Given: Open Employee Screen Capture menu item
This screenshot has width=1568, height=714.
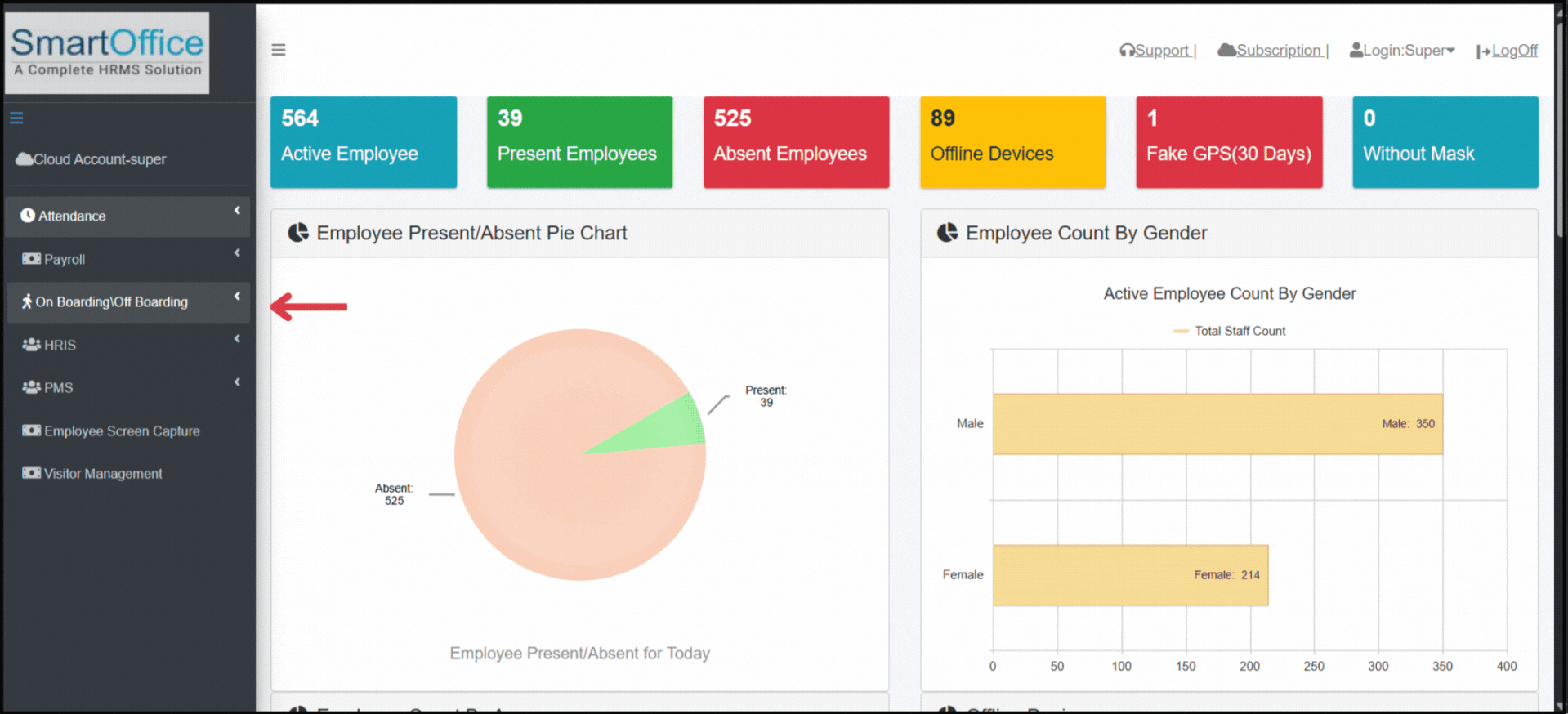Looking at the screenshot, I should coord(122,431).
